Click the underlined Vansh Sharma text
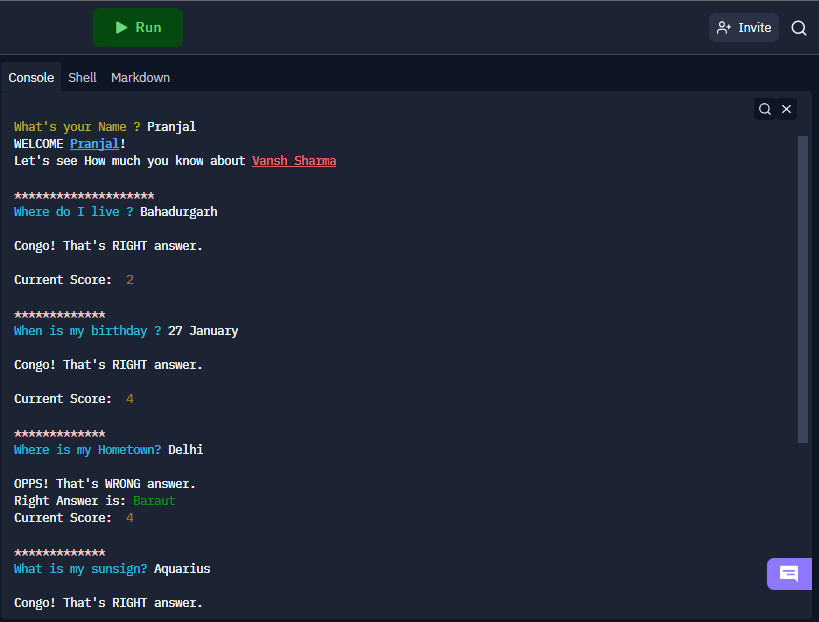 click(x=294, y=161)
